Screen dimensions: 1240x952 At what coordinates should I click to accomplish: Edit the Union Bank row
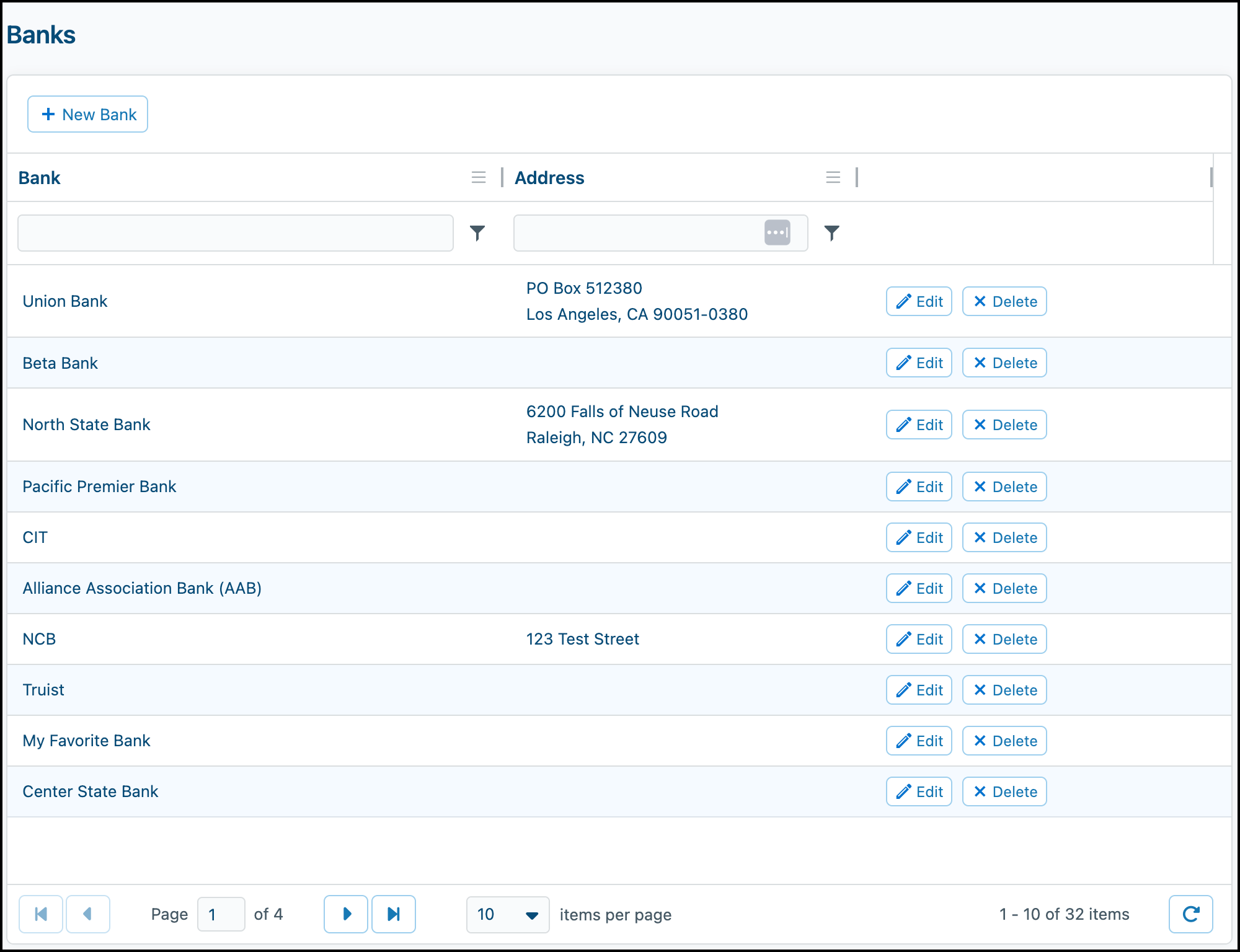click(919, 301)
